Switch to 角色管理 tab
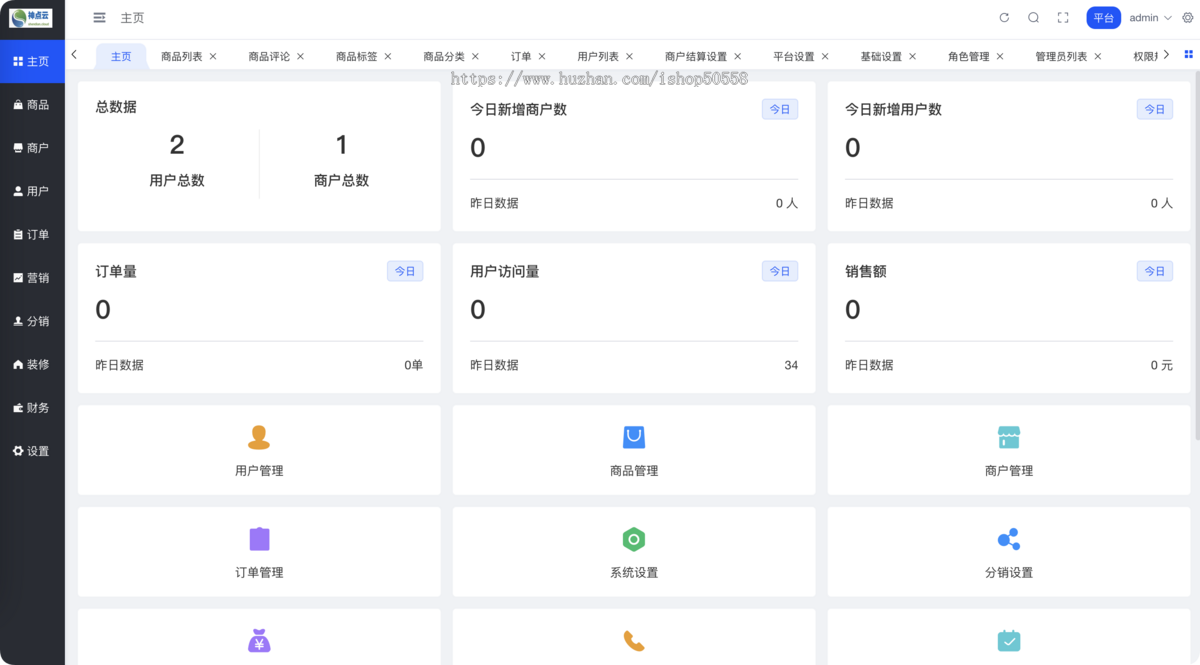 tap(969, 57)
